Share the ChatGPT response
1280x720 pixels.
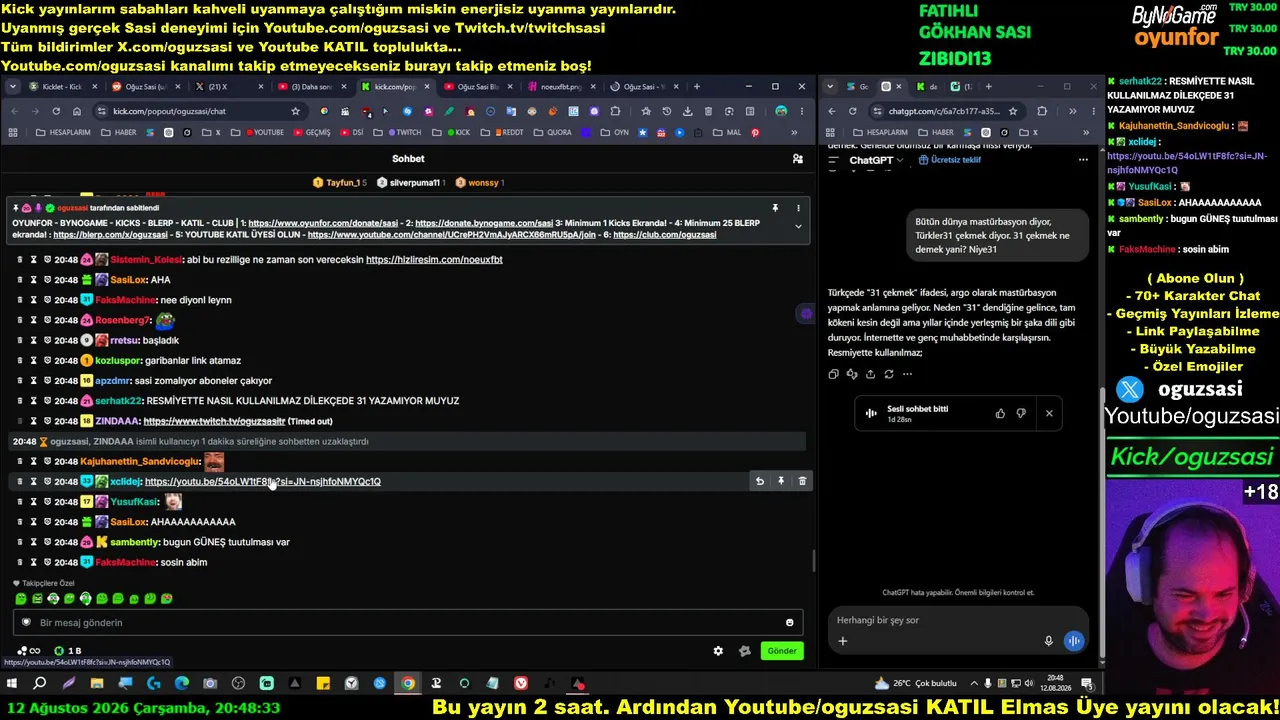click(x=870, y=374)
